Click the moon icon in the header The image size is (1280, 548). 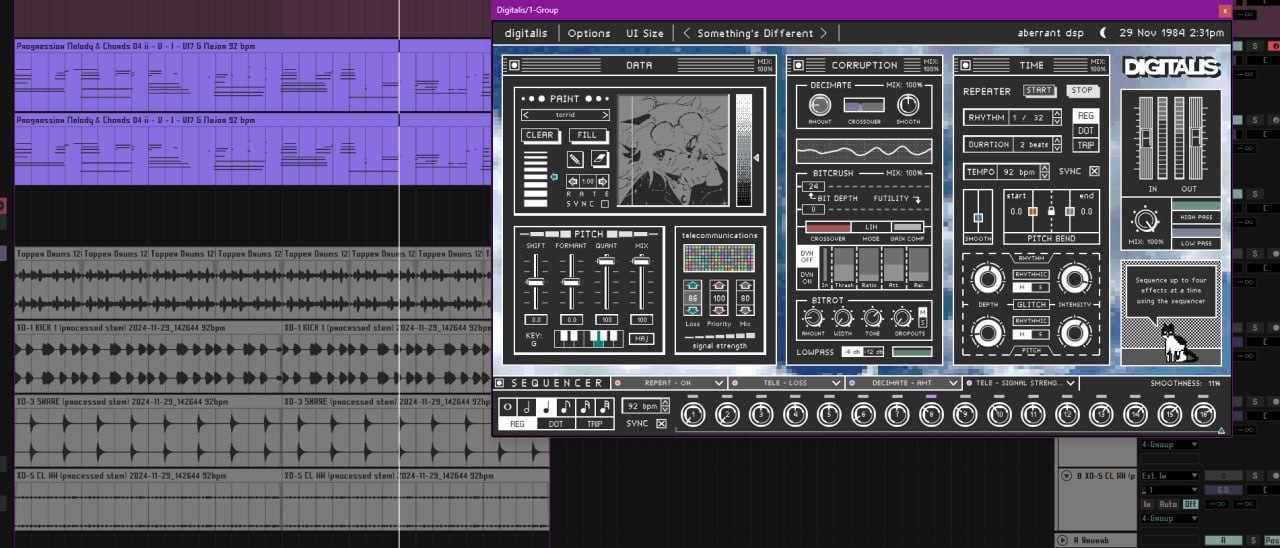tap(1104, 33)
